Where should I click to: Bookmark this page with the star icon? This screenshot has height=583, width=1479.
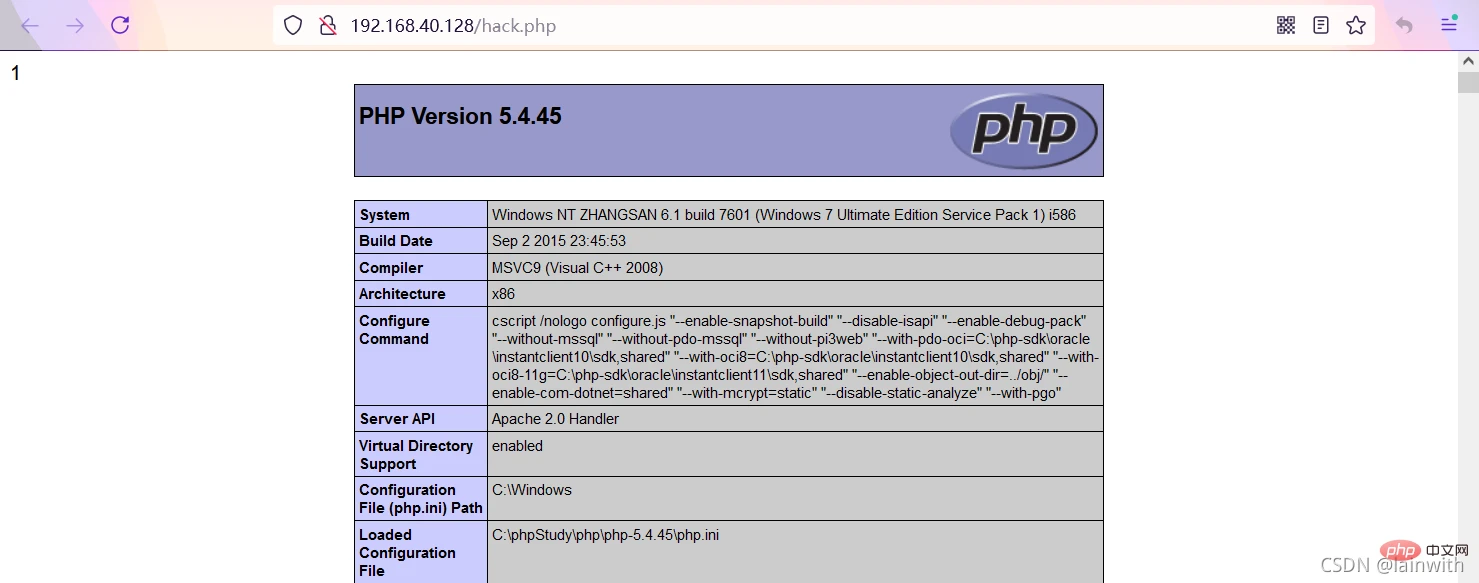click(x=1356, y=26)
